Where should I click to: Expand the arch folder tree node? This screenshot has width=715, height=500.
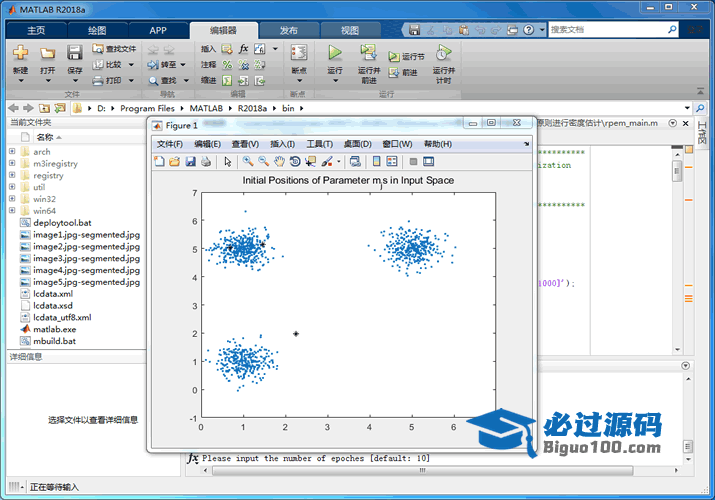coord(12,152)
